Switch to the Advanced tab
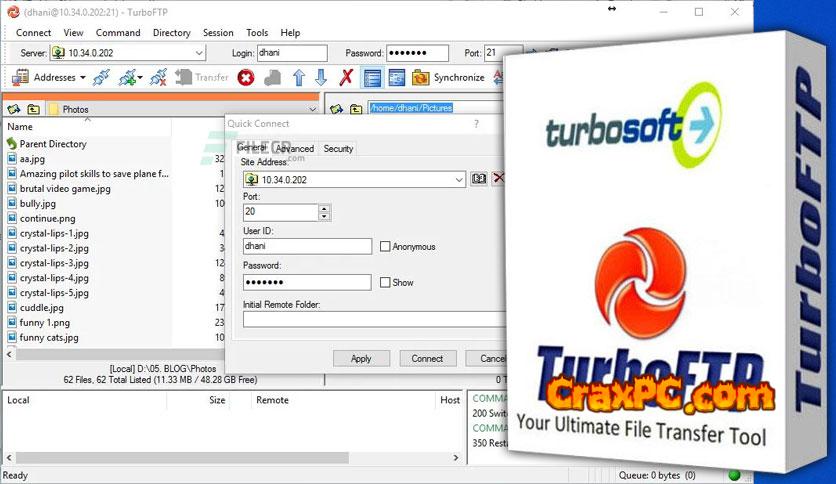 click(x=295, y=149)
